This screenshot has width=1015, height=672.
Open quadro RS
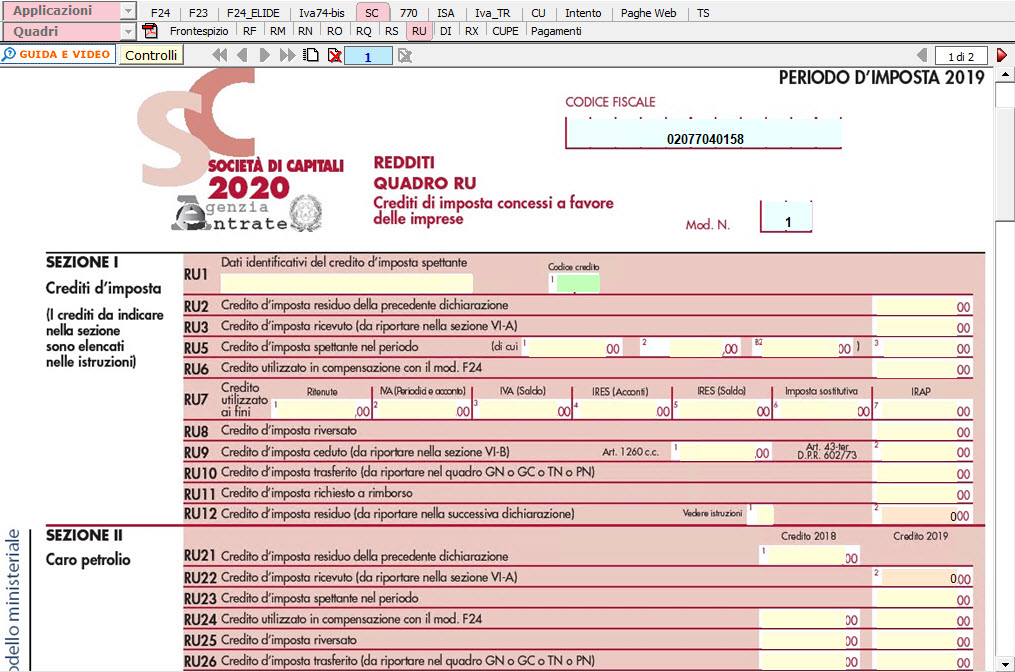[392, 31]
